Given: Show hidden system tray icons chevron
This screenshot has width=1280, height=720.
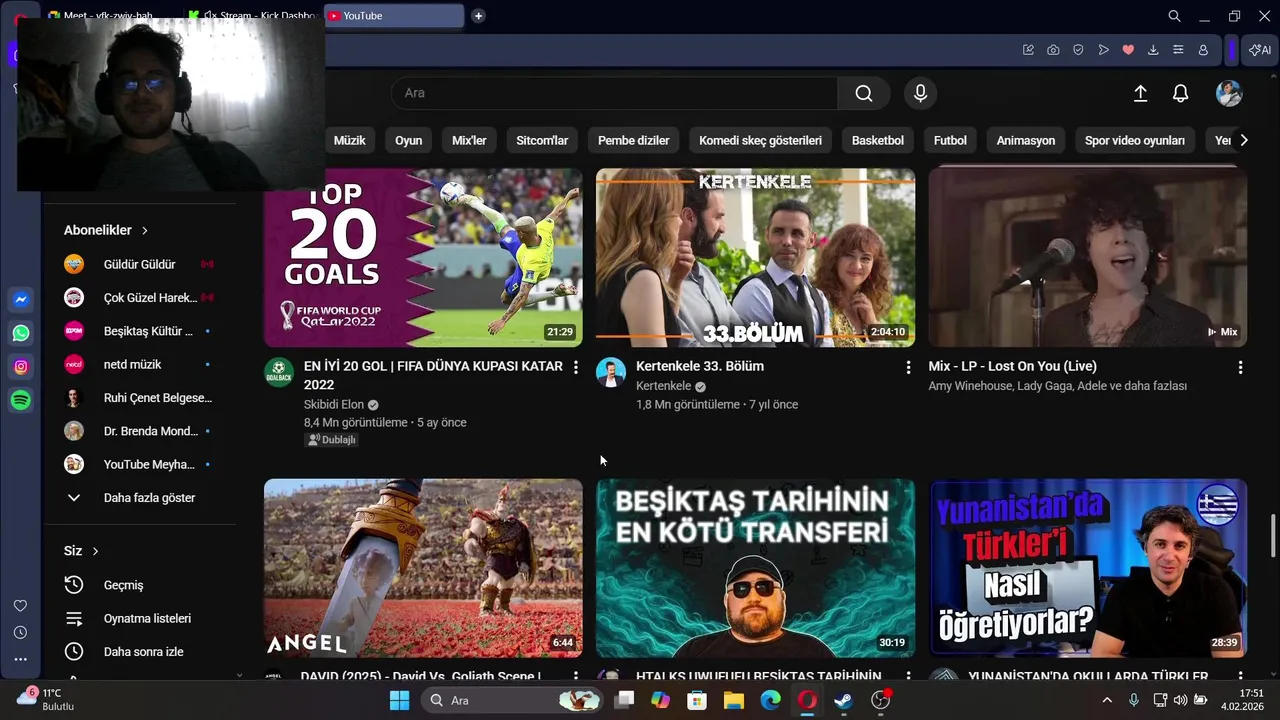Looking at the screenshot, I should (1107, 700).
